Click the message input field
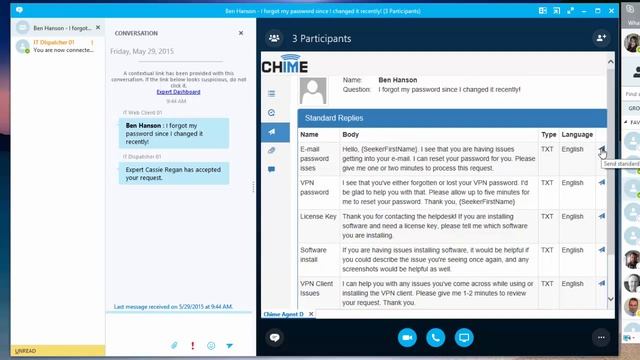The image size is (640, 360). pos(180,326)
